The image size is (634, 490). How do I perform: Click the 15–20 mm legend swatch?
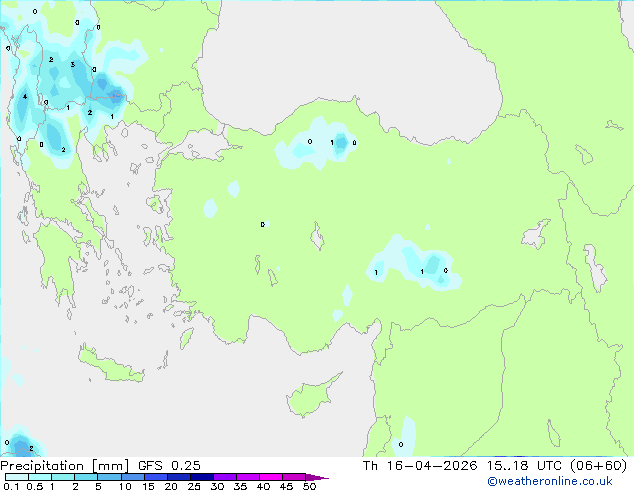[155, 477]
